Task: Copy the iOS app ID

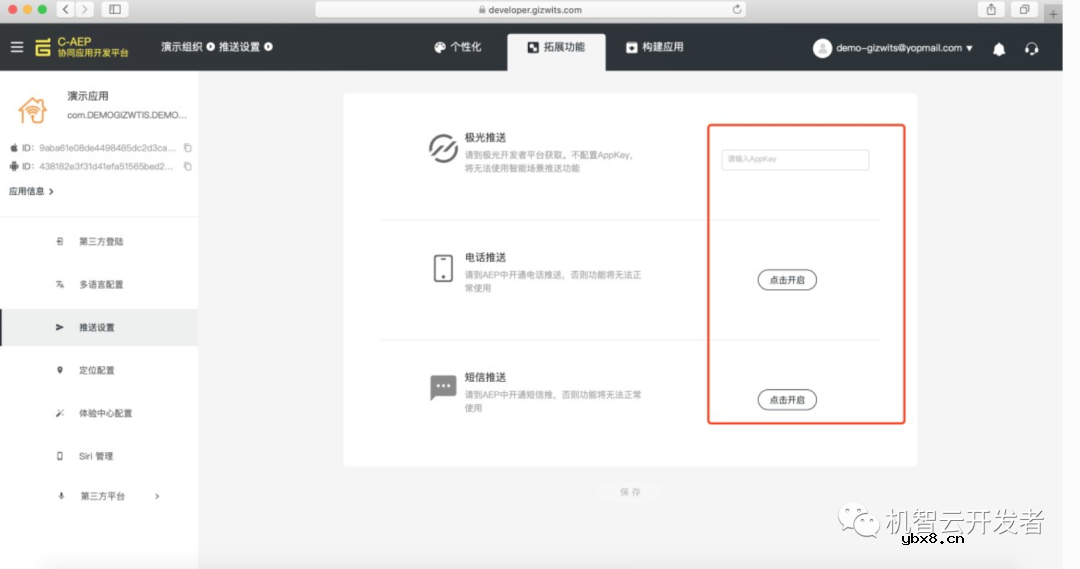Action: click(187, 147)
